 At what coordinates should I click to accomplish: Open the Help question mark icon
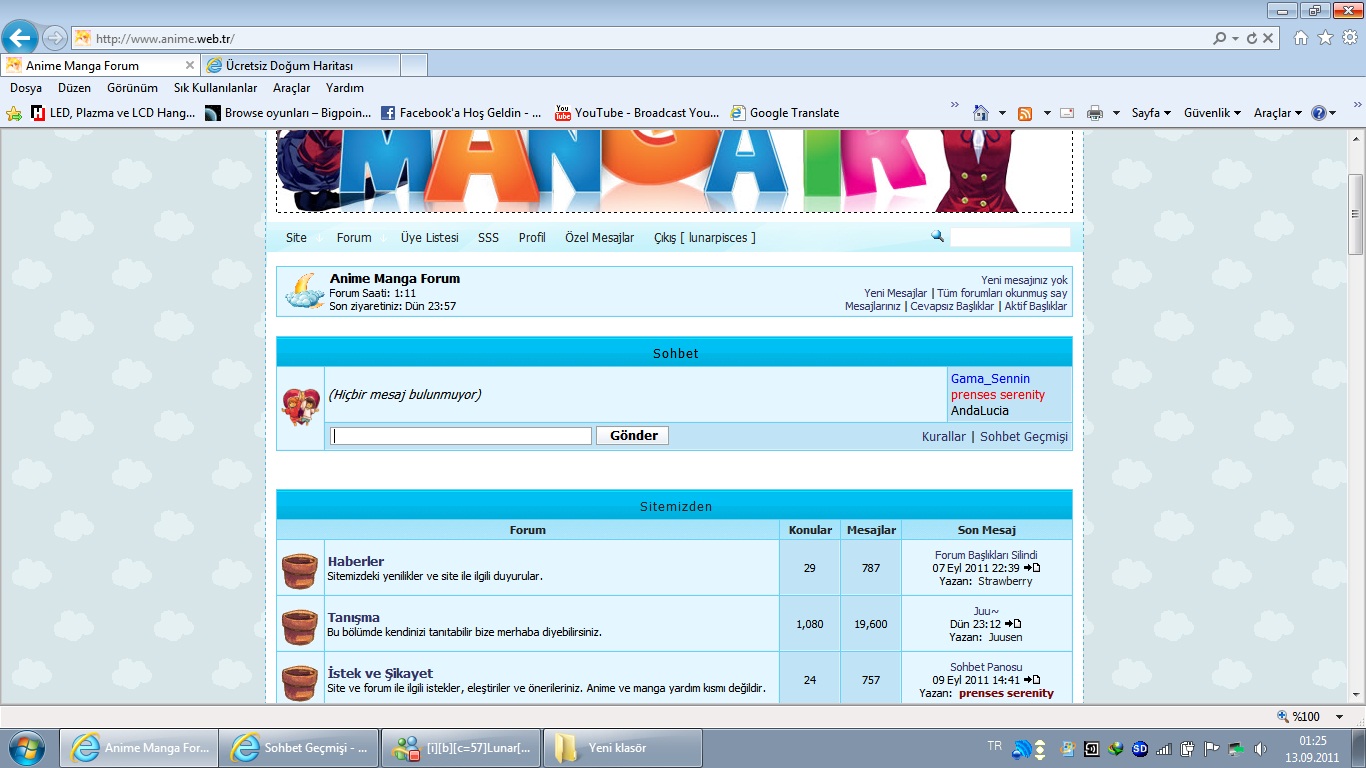[1318, 113]
